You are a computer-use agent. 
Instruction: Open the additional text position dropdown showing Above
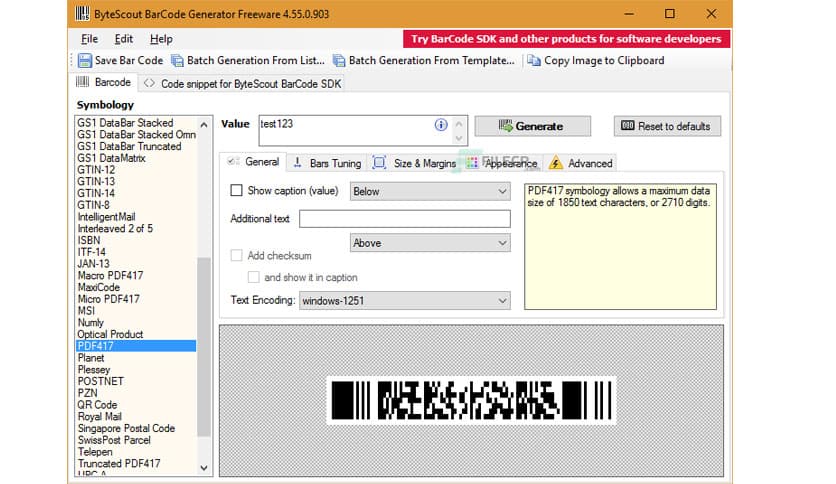pos(430,243)
